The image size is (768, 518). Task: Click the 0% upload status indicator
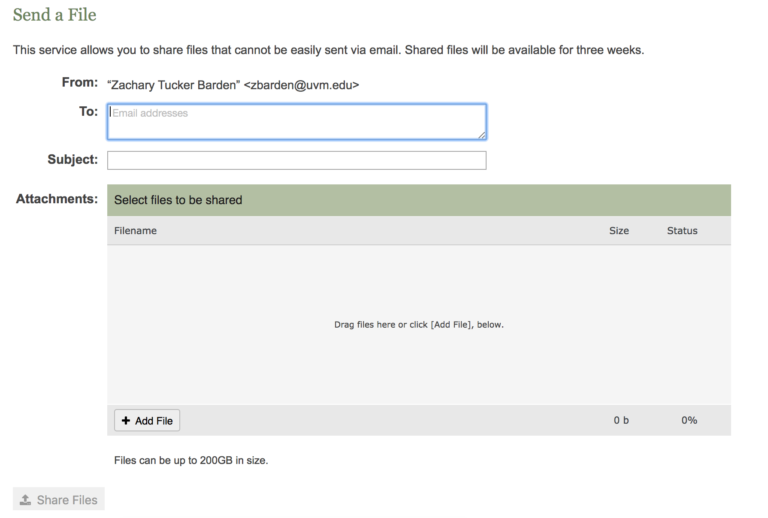689,421
